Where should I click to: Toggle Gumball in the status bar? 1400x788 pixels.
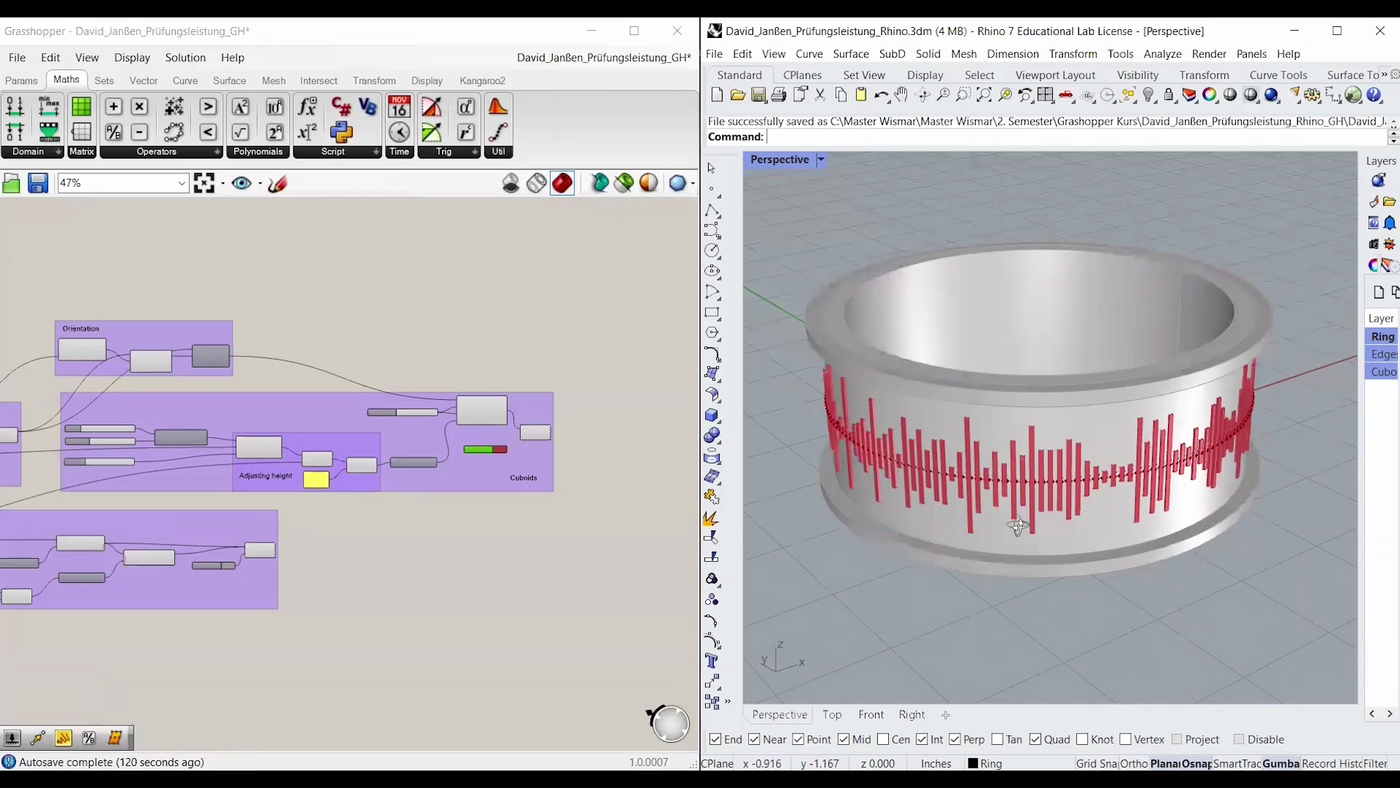point(1280,764)
